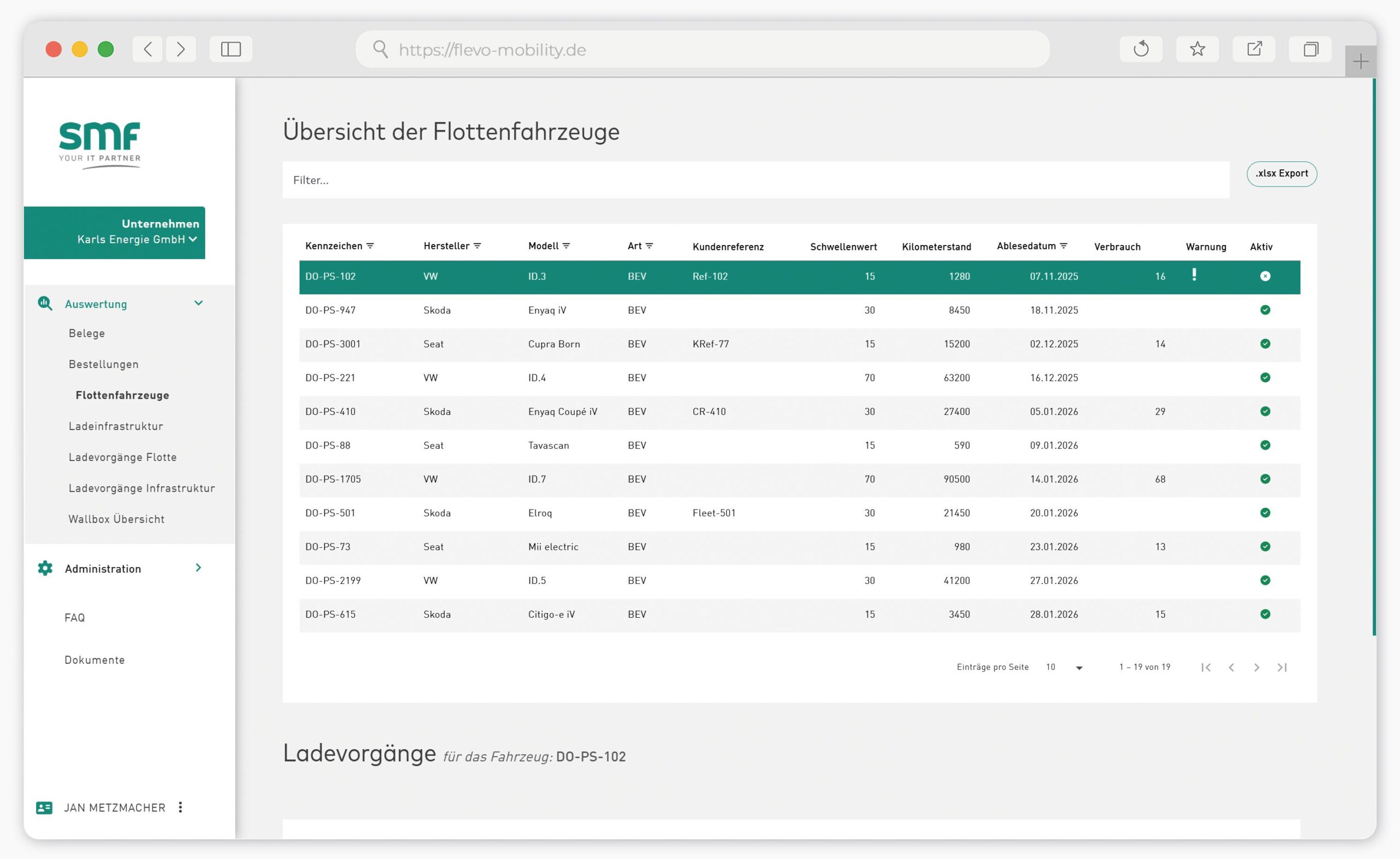Export the table as xlsx file
Image resolution: width=1400 pixels, height=859 pixels.
click(x=1282, y=174)
